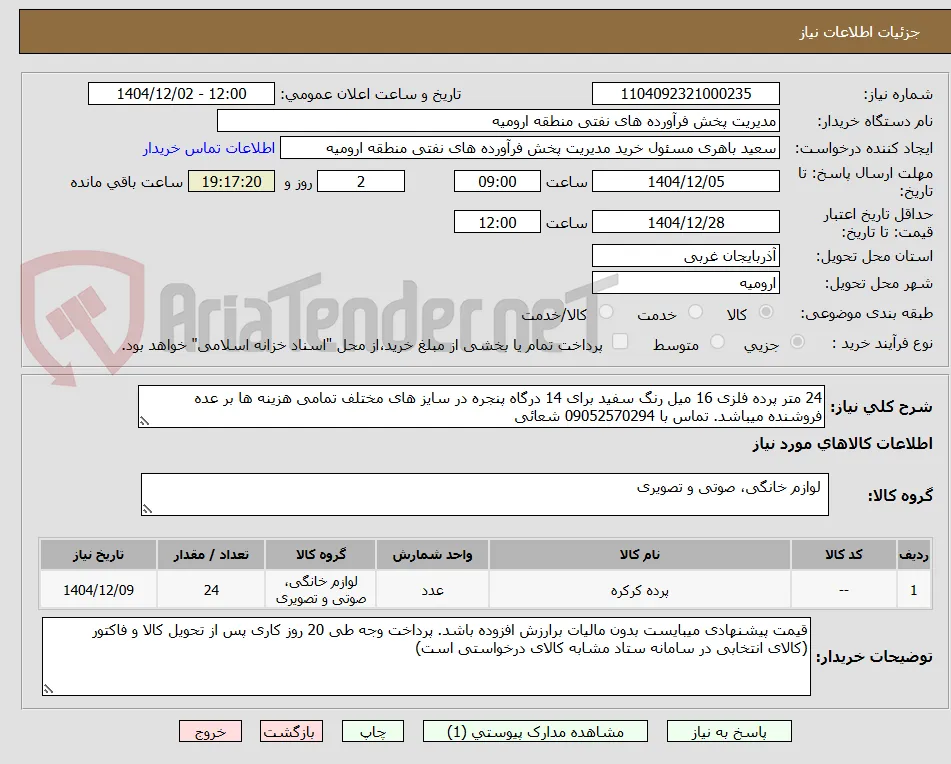Image resolution: width=951 pixels, height=764 pixels.
Task: Click the remaining days field showing 2
Action: 361,181
